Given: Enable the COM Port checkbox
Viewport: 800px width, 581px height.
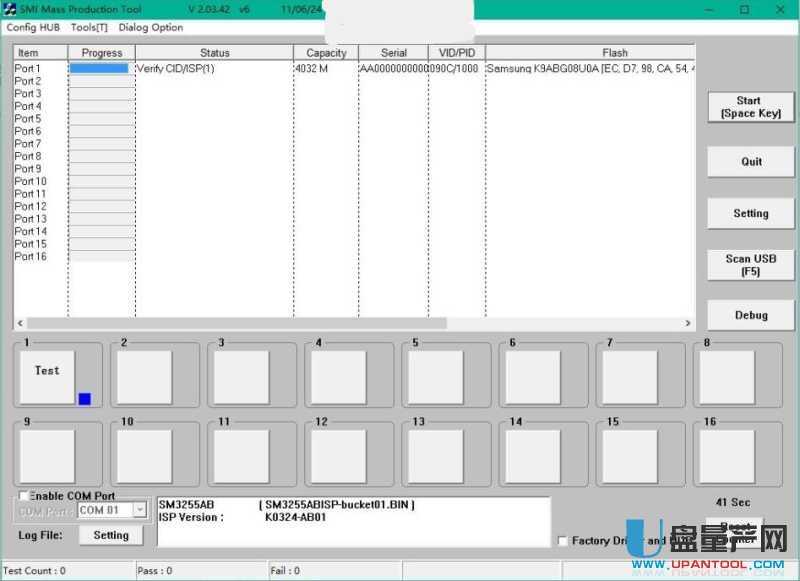Looking at the screenshot, I should pos(23,496).
